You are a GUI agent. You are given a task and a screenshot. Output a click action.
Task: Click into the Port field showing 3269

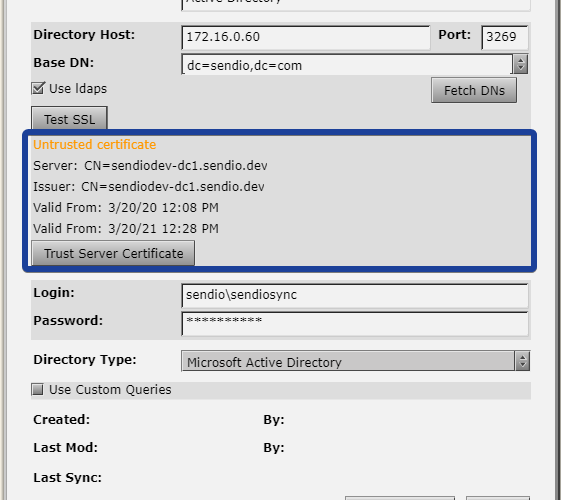pos(505,37)
